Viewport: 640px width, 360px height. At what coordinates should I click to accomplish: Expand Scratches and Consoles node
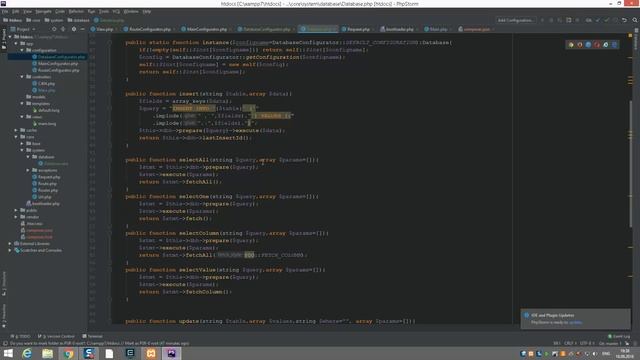pos(10,250)
